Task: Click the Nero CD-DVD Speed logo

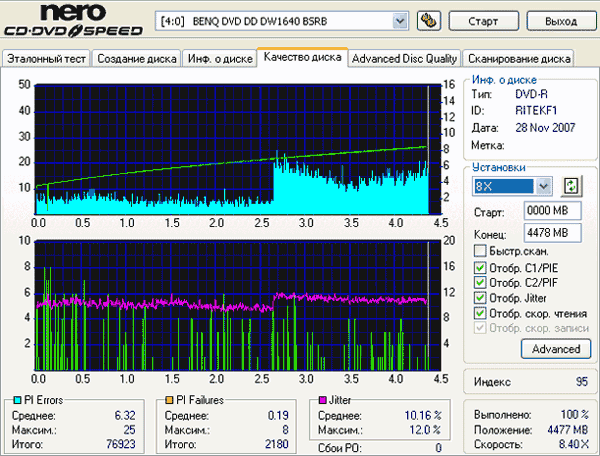Action: pos(73,20)
